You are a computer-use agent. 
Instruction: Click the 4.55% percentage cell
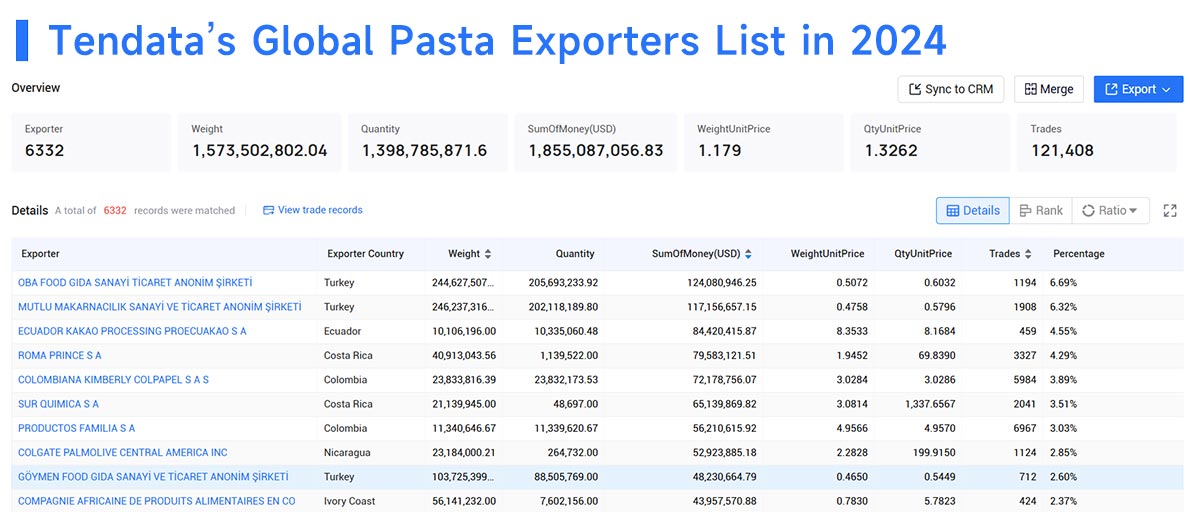click(x=1063, y=331)
